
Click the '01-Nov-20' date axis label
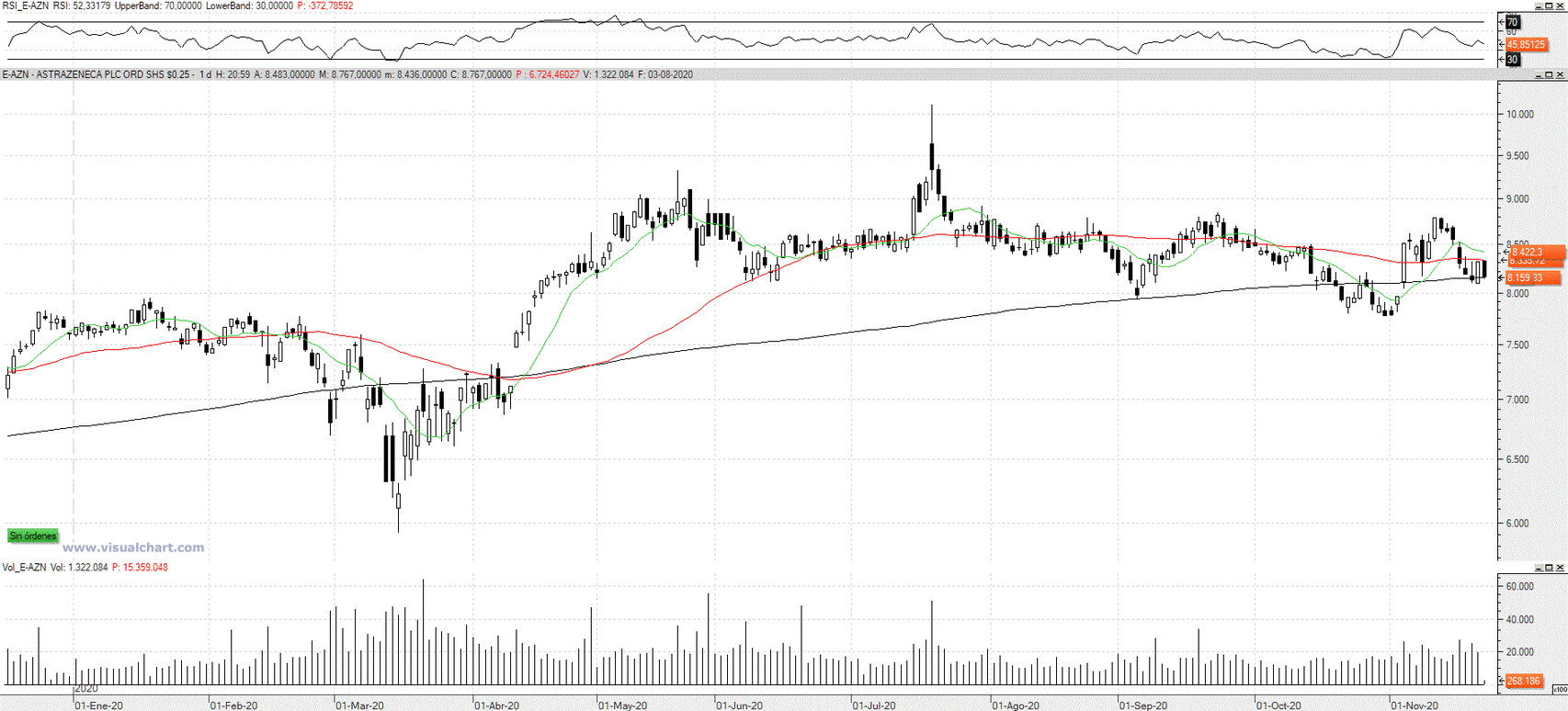click(x=1415, y=705)
